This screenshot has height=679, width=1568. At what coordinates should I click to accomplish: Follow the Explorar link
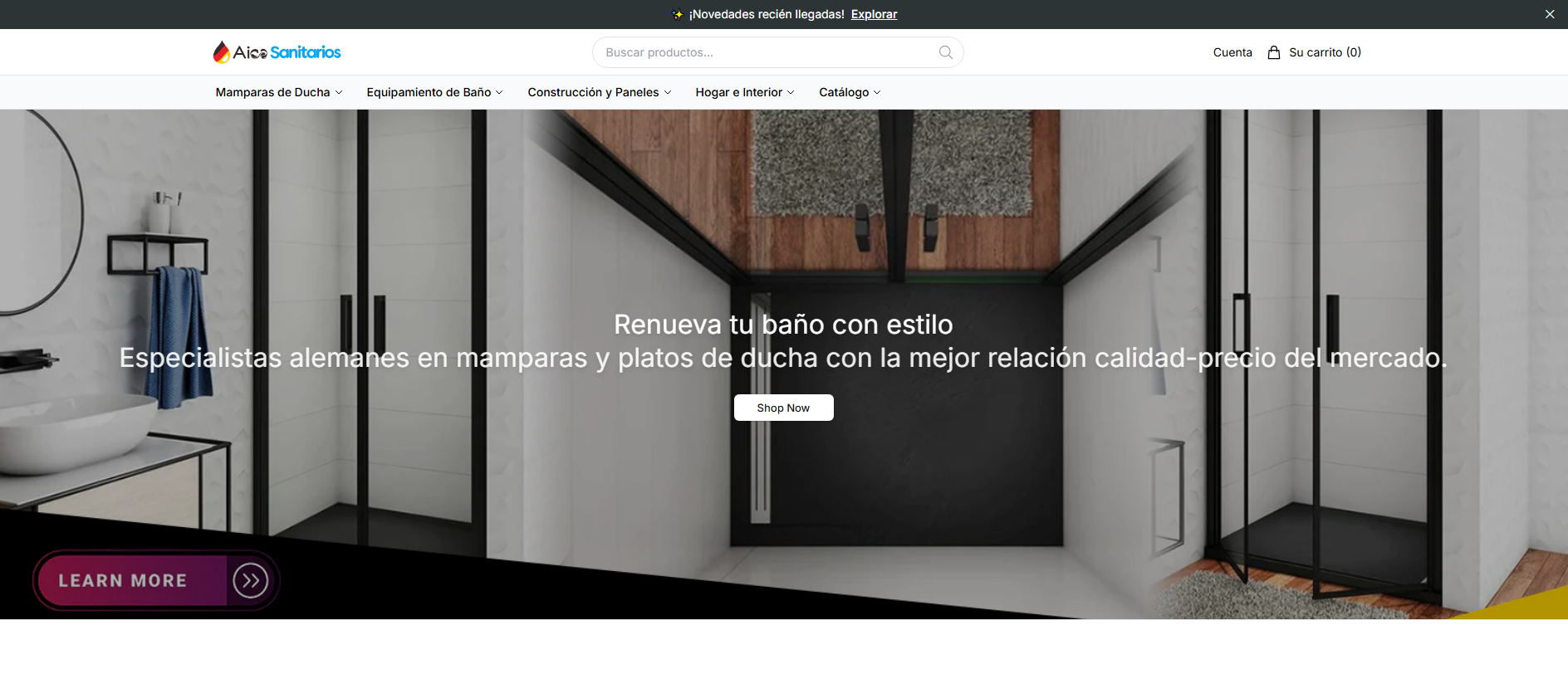874,14
